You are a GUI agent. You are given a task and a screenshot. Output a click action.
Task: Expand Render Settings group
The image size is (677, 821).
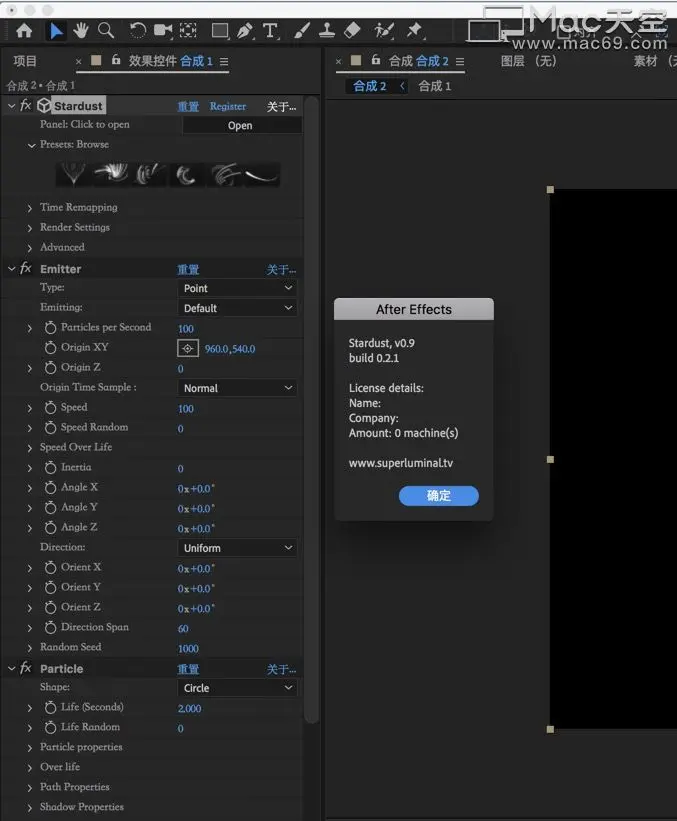coord(30,228)
